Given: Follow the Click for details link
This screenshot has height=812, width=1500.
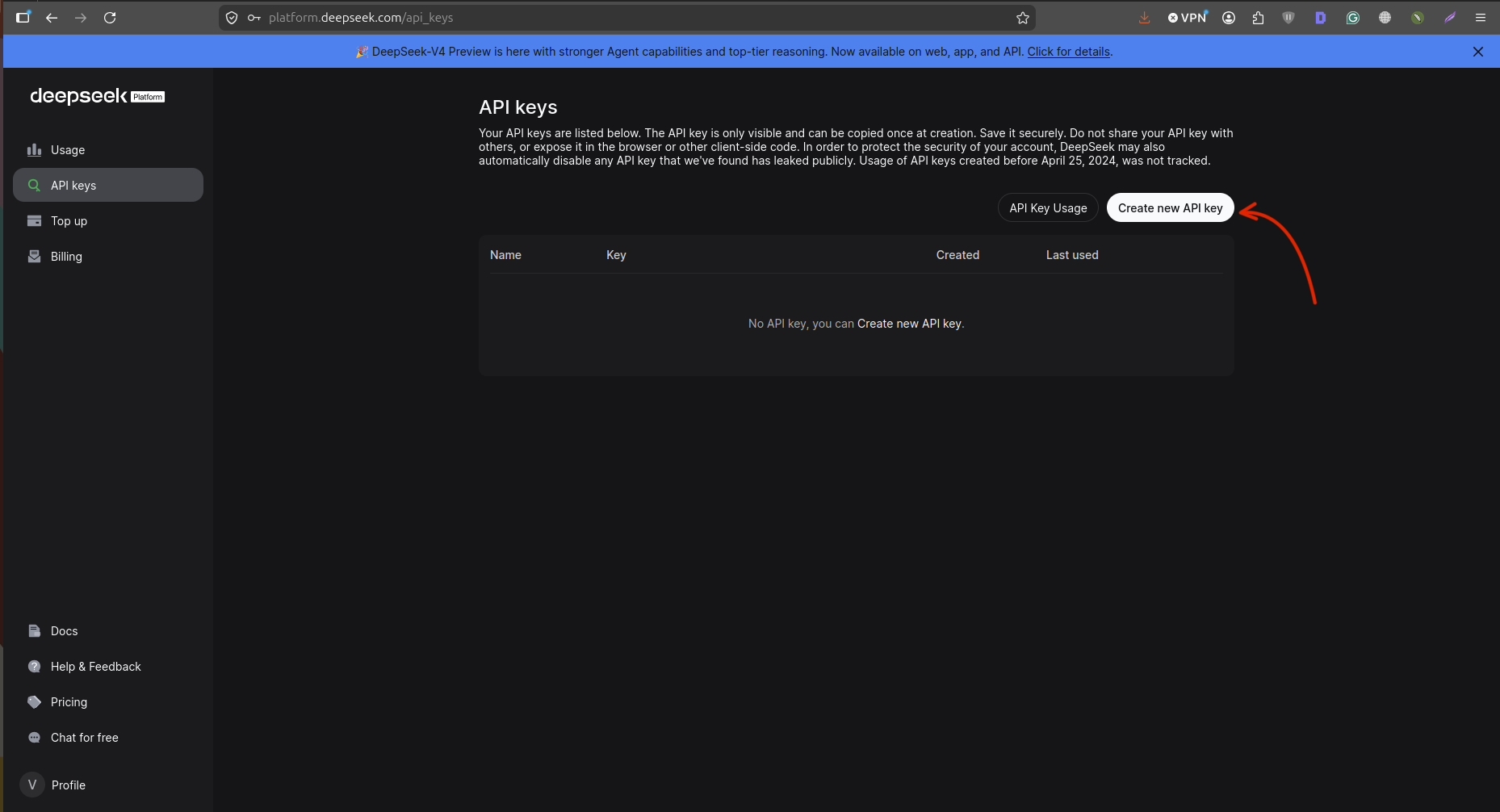Looking at the screenshot, I should click(1068, 52).
